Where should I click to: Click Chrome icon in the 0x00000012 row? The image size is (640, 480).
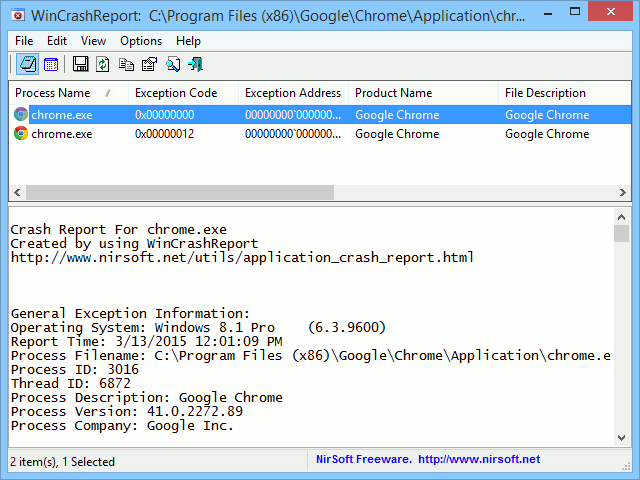[21, 133]
